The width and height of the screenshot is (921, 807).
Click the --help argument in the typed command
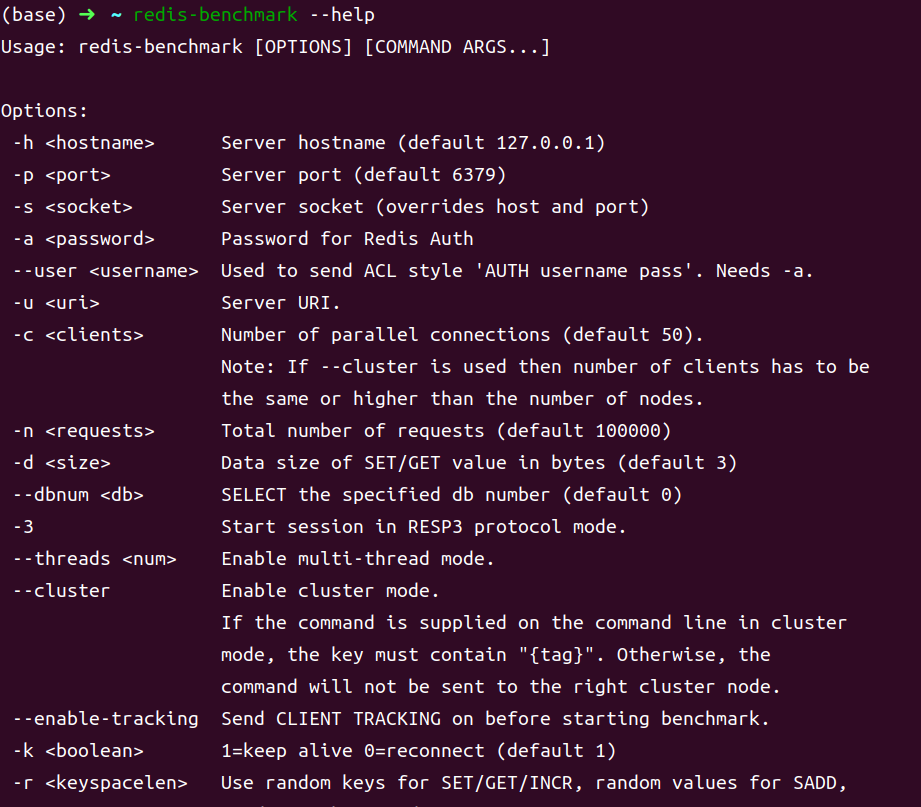pyautogui.click(x=342, y=15)
